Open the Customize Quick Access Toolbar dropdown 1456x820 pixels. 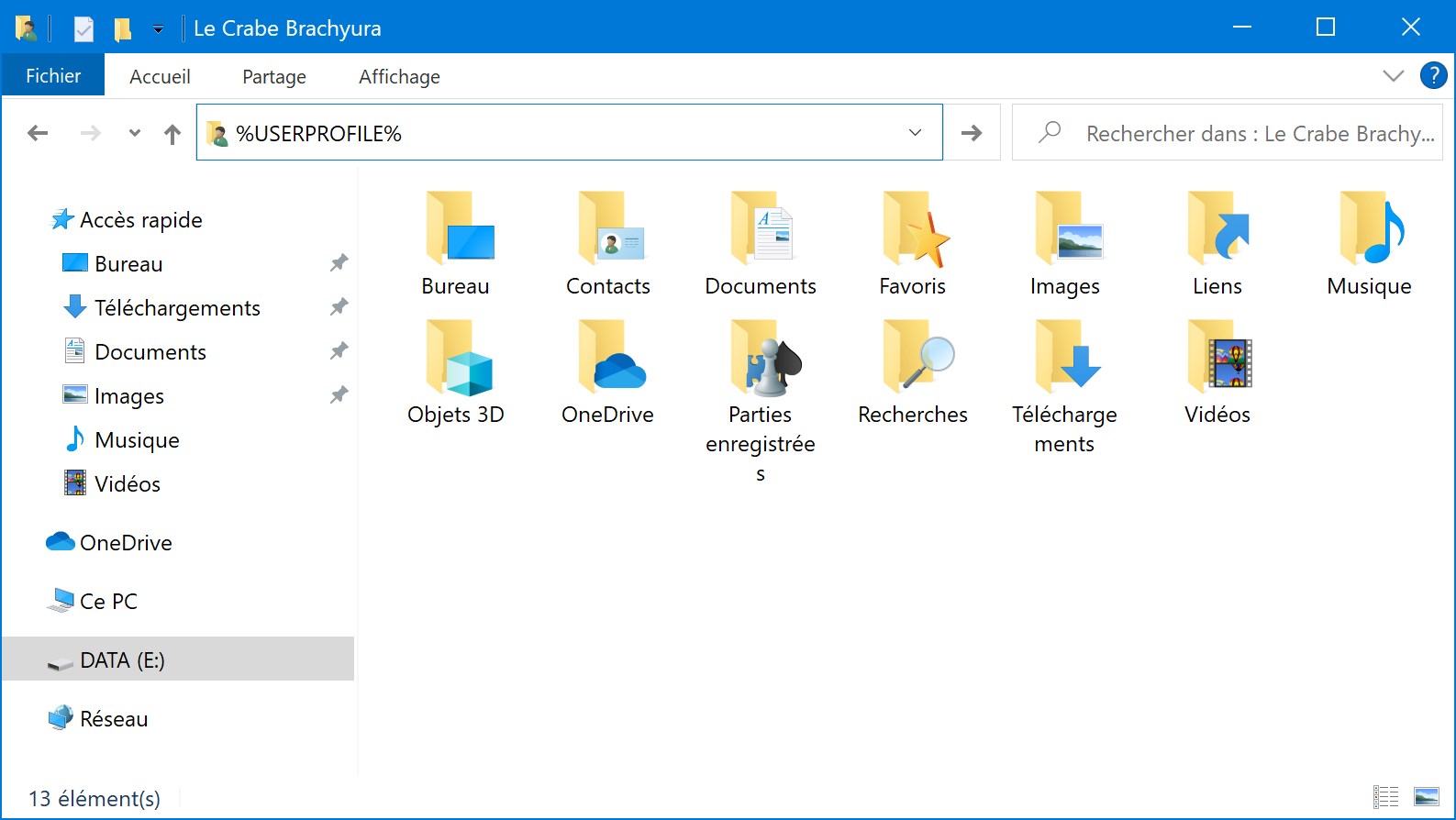(x=158, y=29)
